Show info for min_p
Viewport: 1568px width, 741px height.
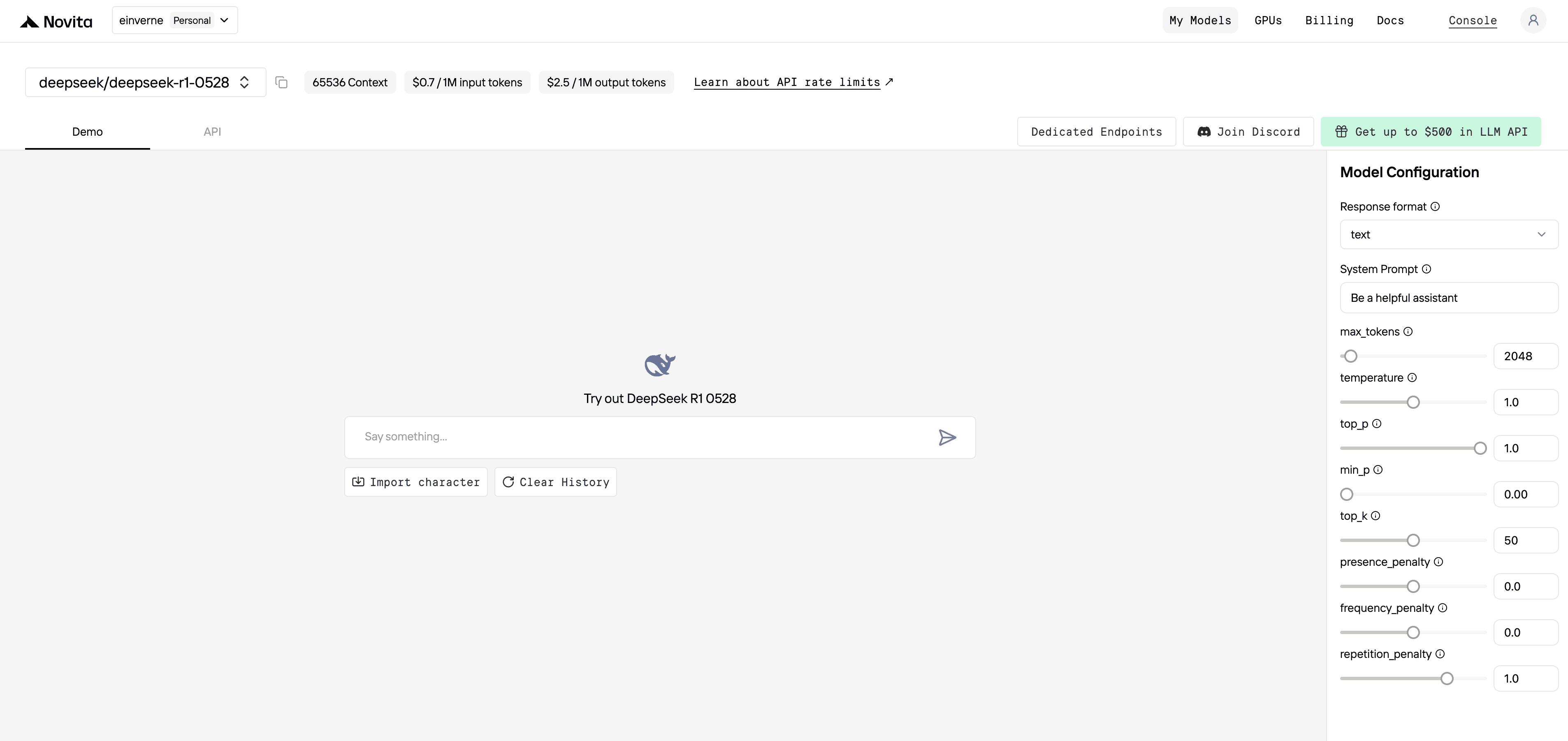[x=1378, y=470]
